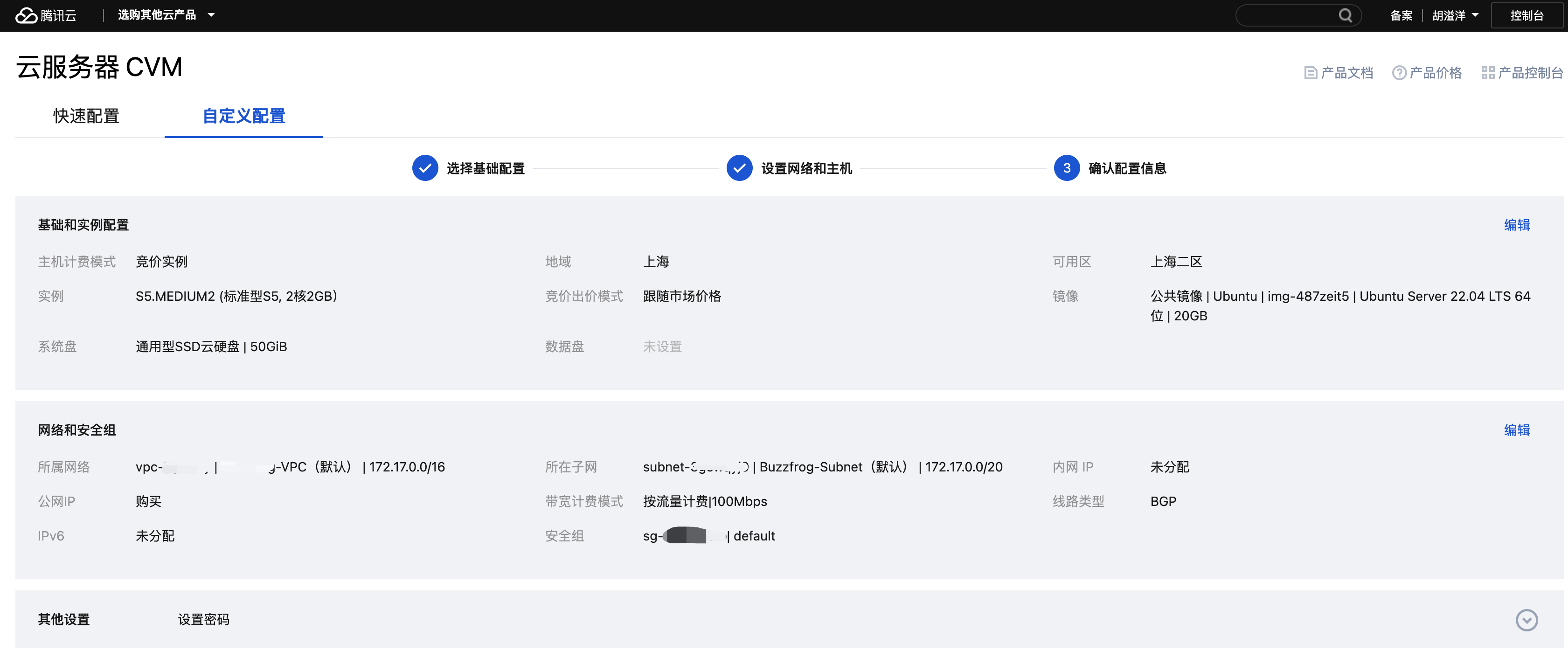Open 产品文档 link
The height and width of the screenshot is (651, 1568).
1338,73
